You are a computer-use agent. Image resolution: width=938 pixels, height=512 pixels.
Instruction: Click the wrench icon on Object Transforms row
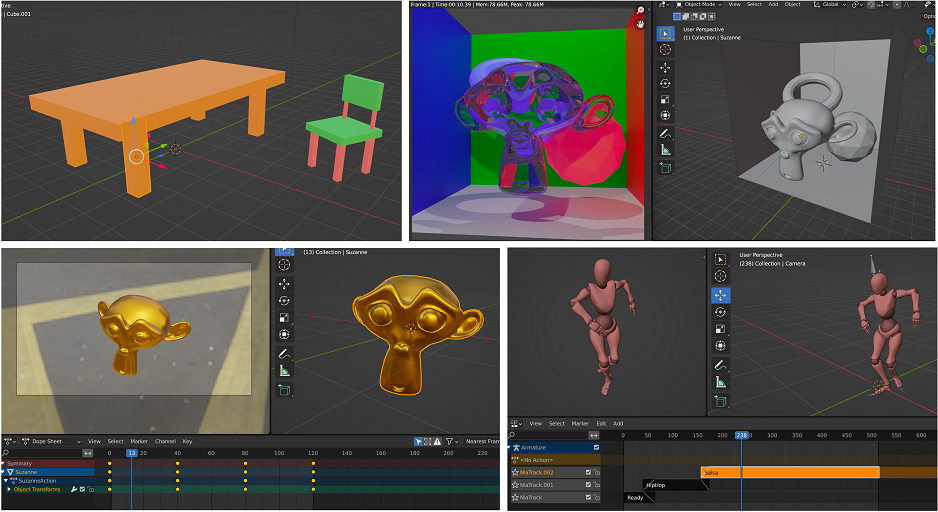74,489
